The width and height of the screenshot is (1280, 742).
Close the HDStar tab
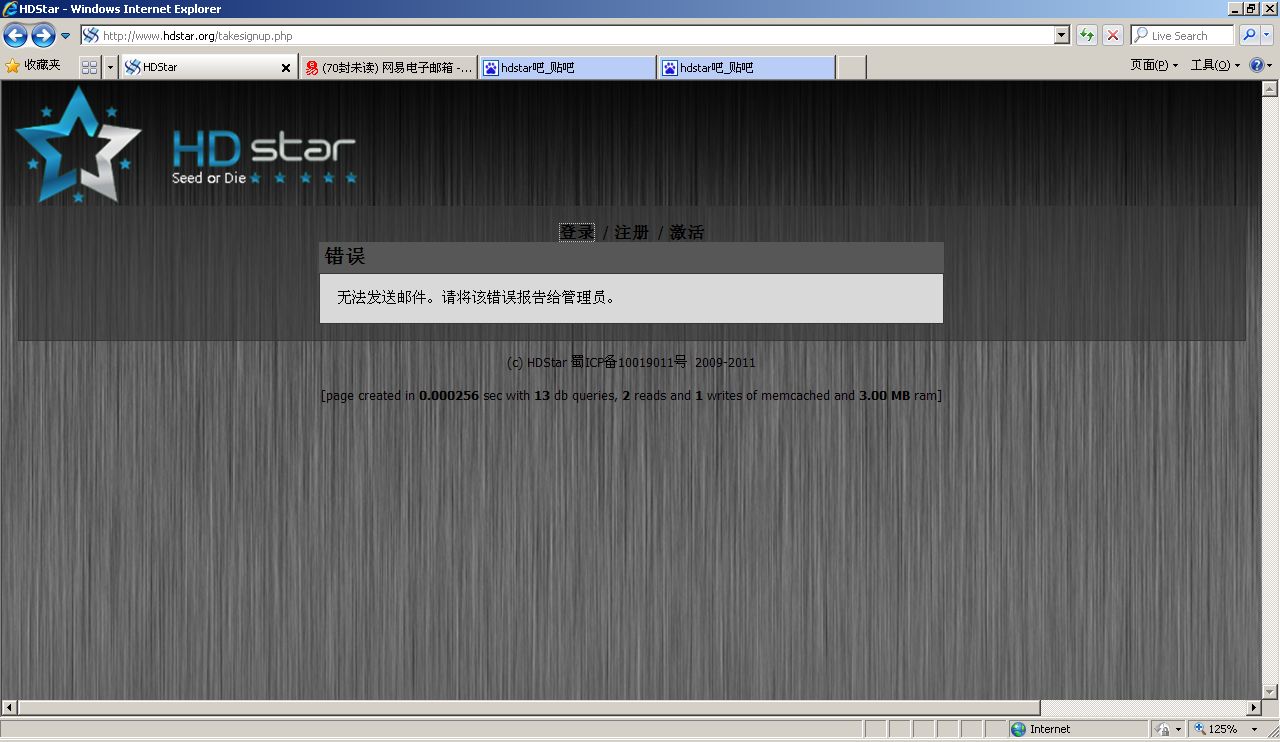[x=286, y=68]
